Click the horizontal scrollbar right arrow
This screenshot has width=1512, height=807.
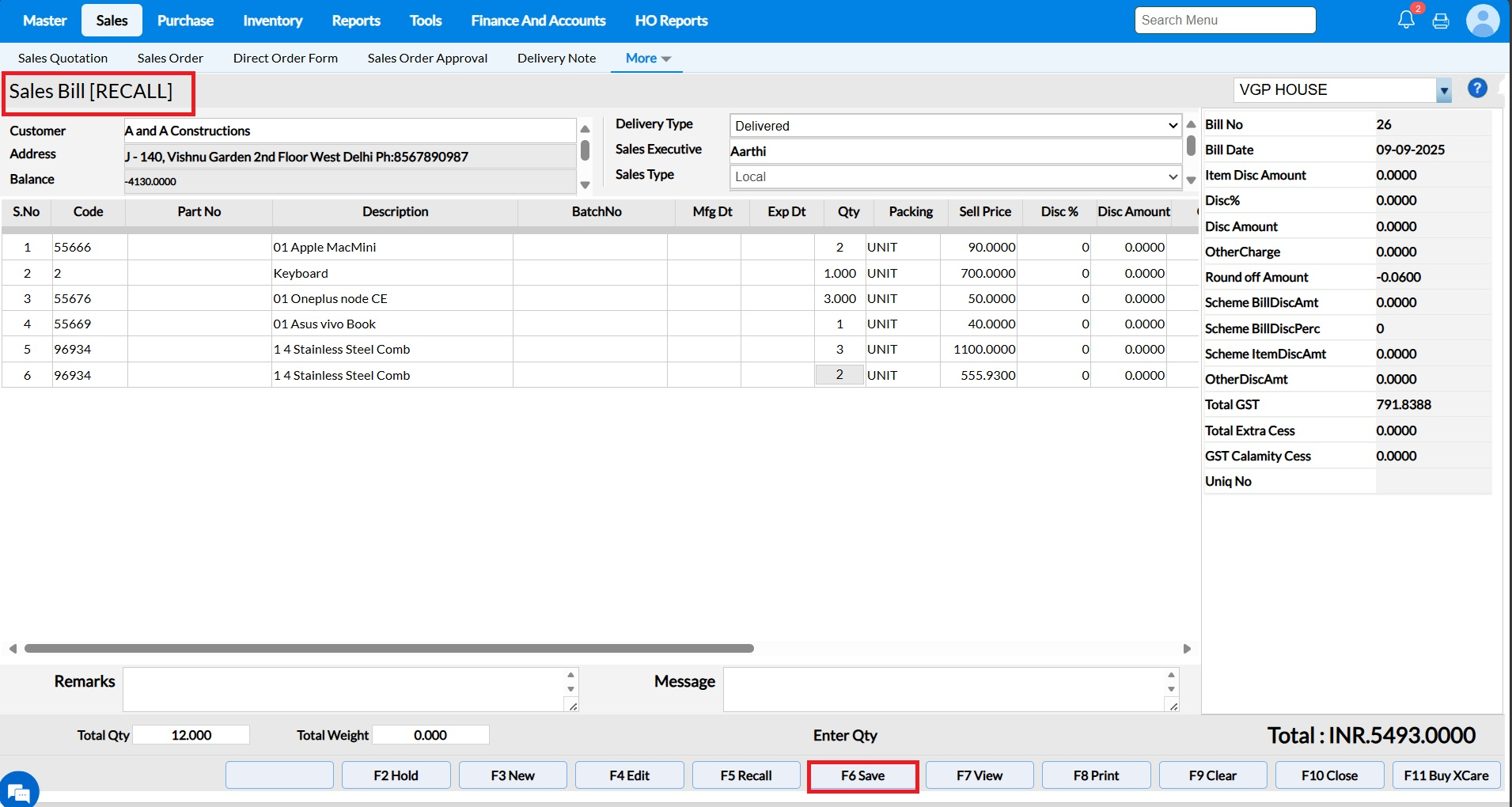tap(1187, 649)
